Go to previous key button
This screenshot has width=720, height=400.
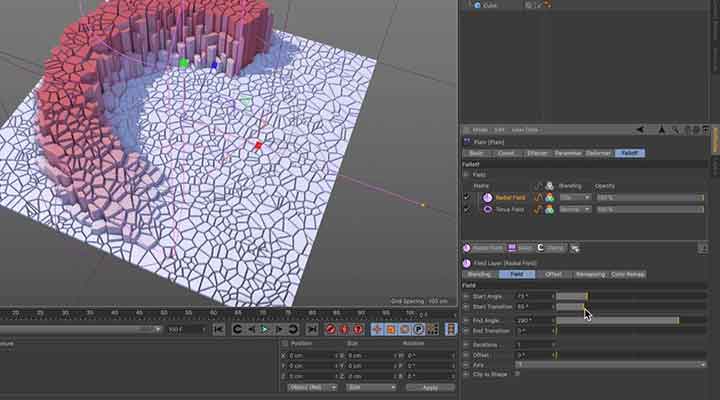coord(237,329)
